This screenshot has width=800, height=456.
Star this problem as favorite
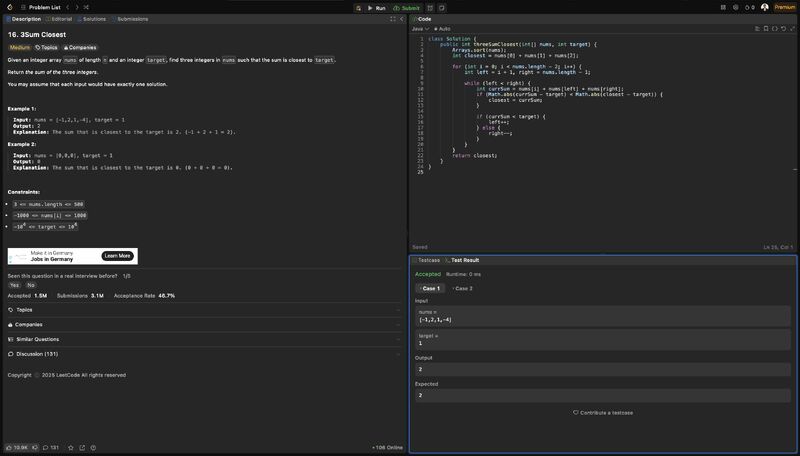click(70, 447)
